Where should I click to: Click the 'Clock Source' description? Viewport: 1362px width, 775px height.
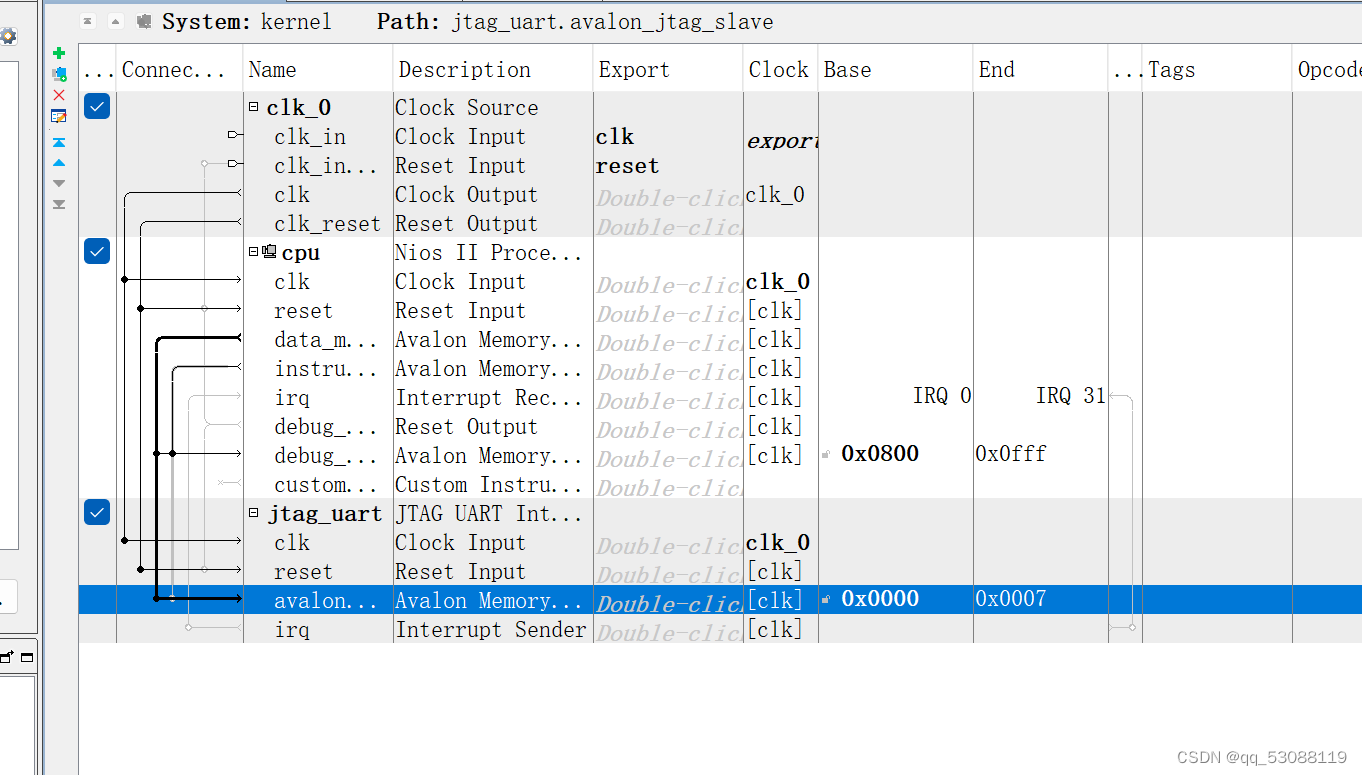click(466, 108)
